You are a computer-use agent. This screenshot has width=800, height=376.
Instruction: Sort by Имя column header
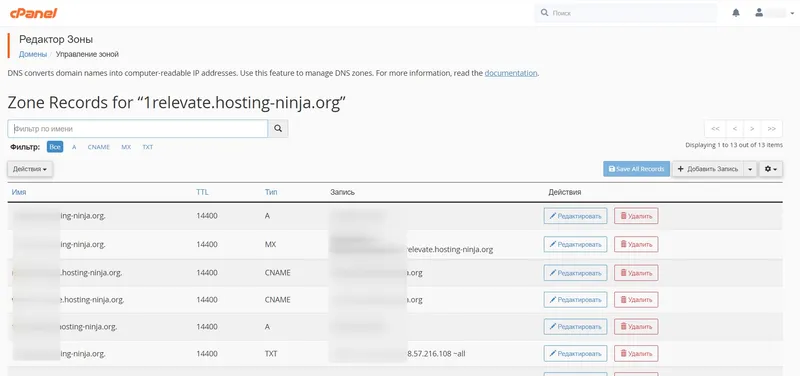(19, 192)
